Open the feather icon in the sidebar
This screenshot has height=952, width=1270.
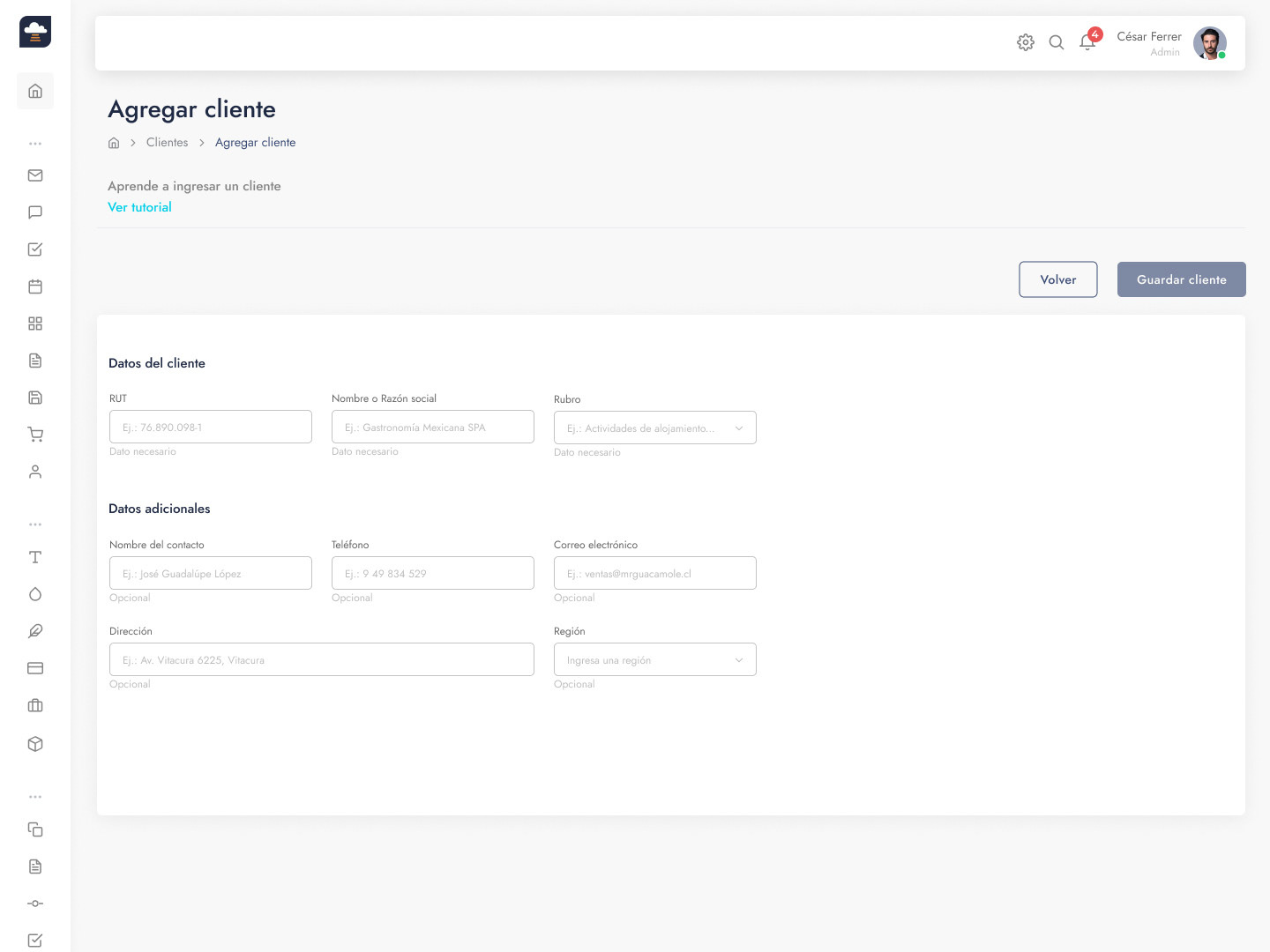point(35,631)
